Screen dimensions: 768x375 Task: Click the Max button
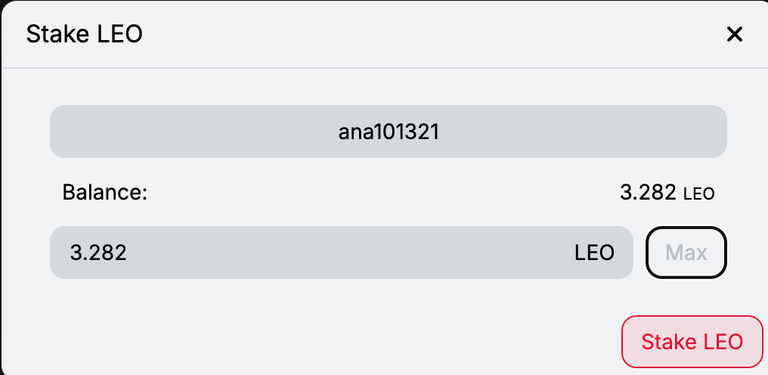point(686,253)
